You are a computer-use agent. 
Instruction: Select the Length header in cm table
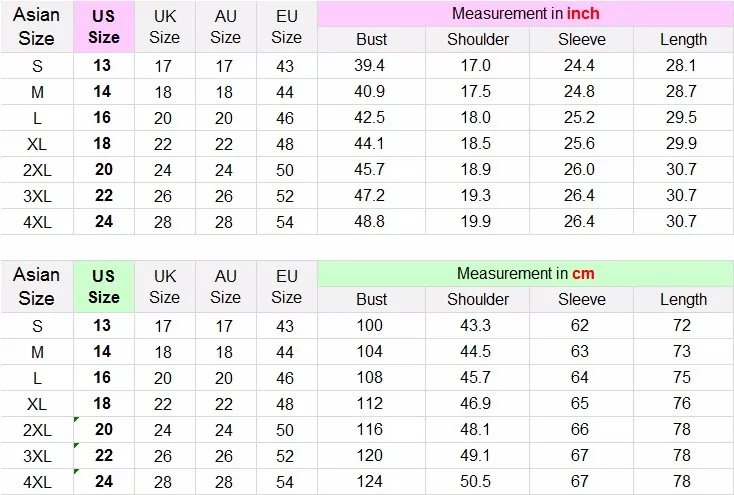point(683,299)
